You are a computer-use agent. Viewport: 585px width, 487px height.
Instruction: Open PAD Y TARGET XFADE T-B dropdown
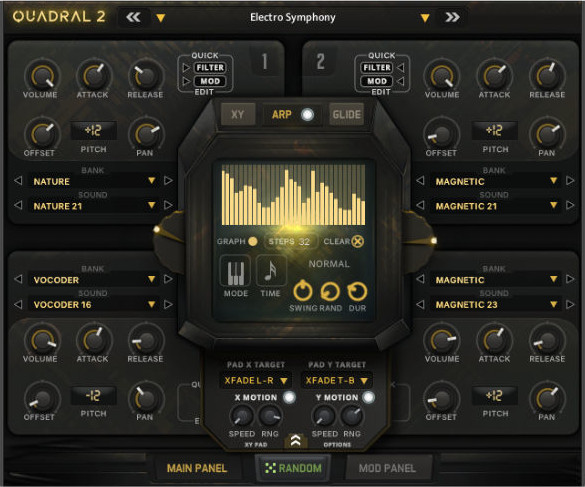[x=337, y=380]
